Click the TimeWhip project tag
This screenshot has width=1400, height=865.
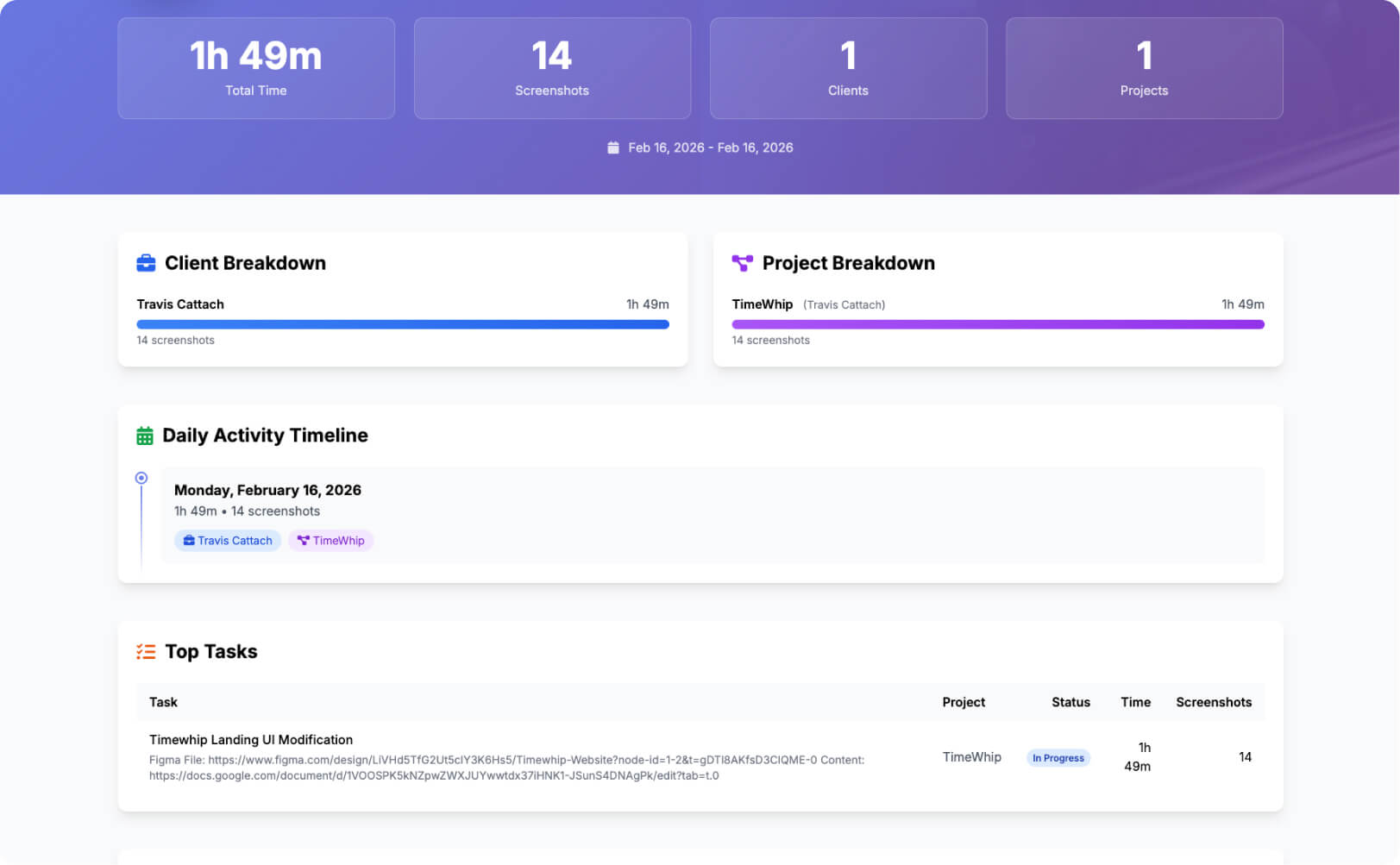click(x=330, y=541)
